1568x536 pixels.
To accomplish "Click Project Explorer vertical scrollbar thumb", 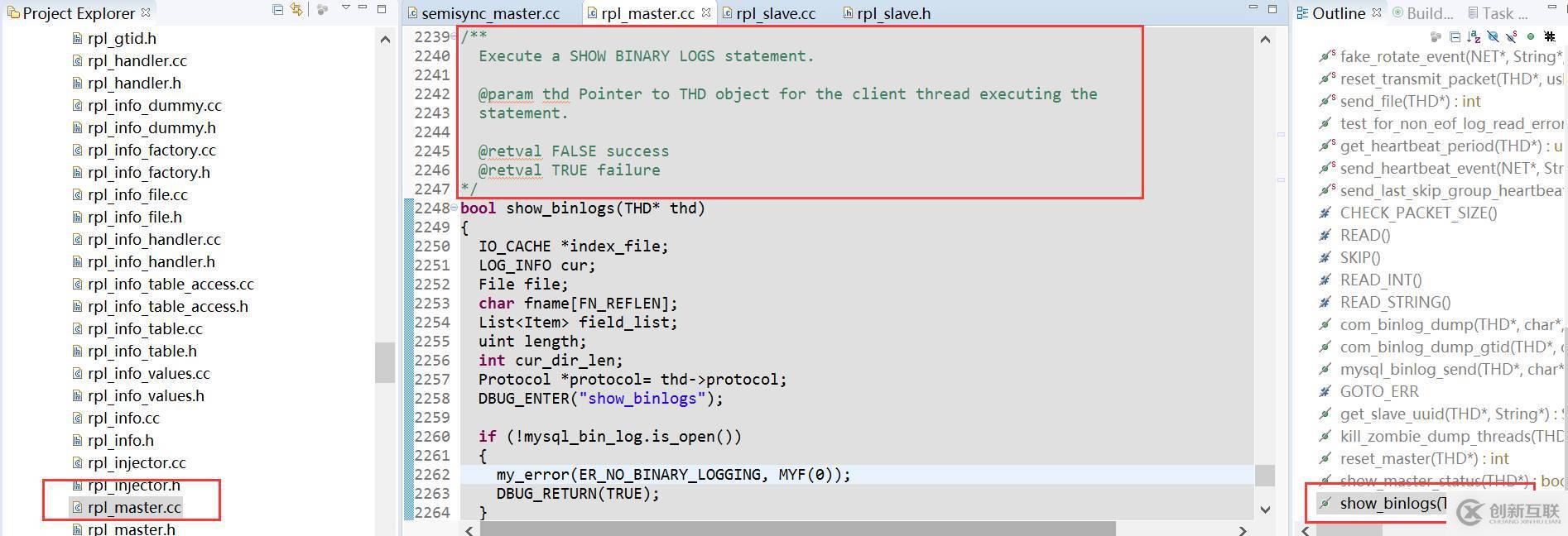I will (385, 361).
